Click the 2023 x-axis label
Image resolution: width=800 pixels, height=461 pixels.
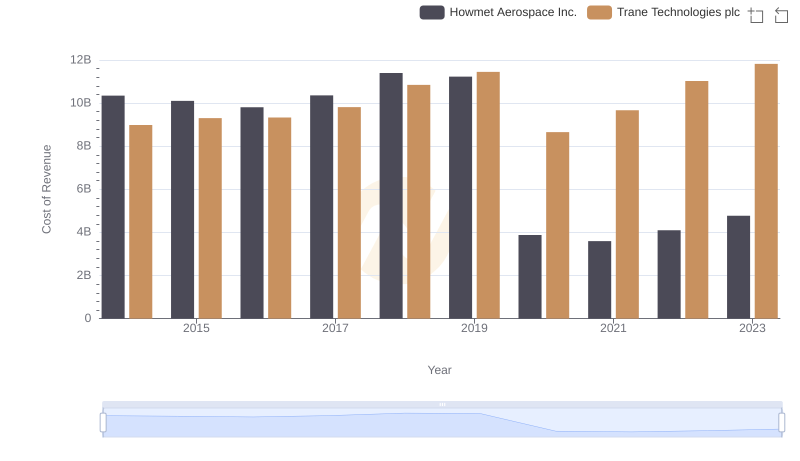click(752, 328)
